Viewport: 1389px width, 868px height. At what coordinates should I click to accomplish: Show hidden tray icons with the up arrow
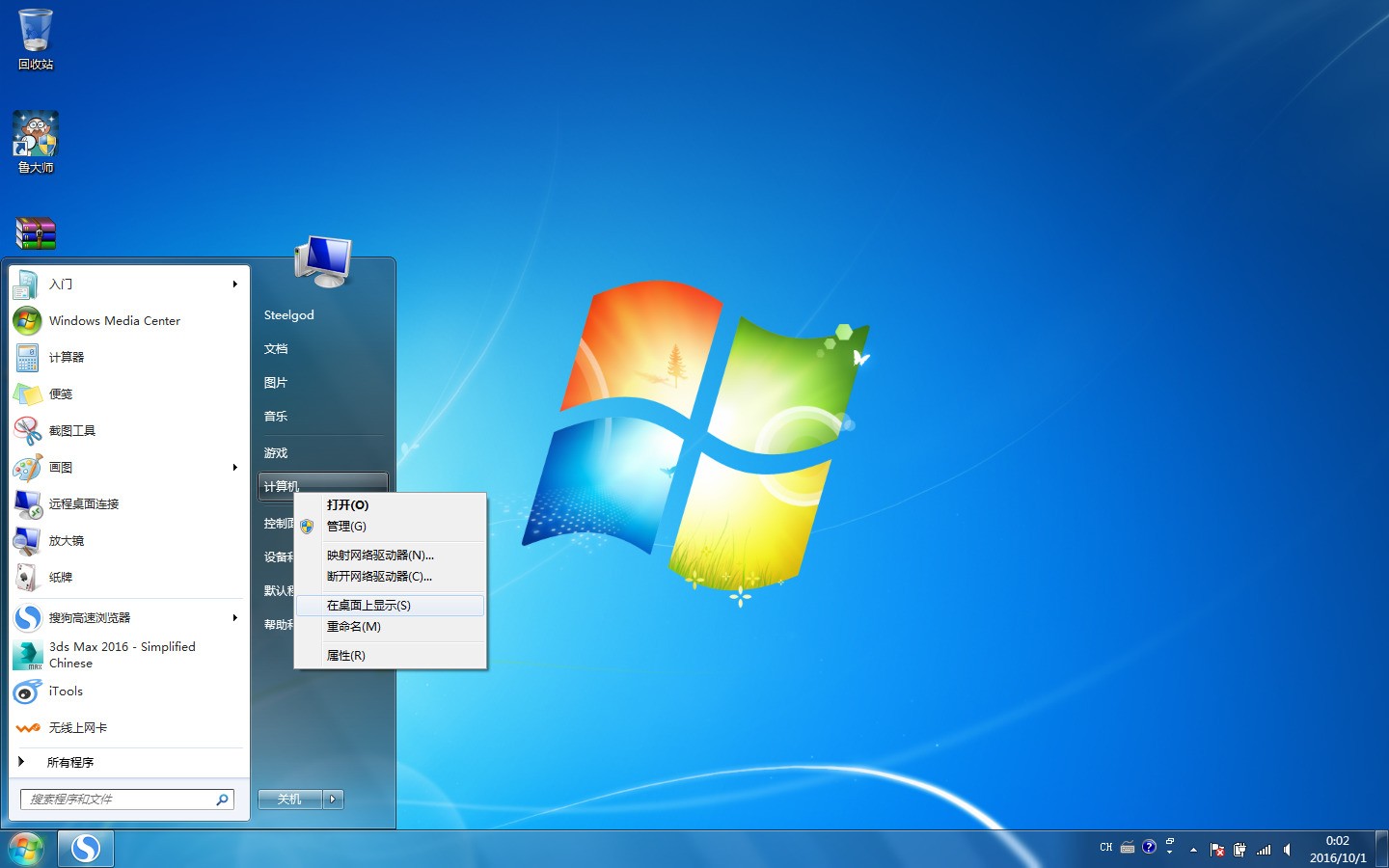click(x=1193, y=850)
